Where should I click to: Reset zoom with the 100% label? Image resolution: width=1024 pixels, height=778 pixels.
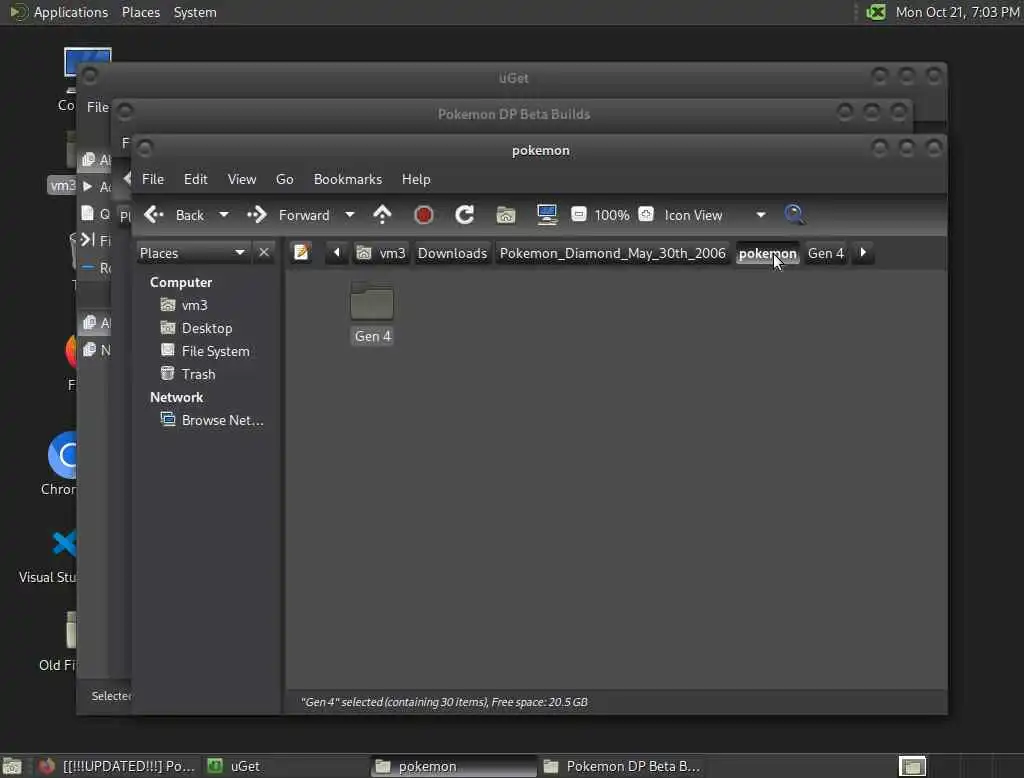(612, 215)
